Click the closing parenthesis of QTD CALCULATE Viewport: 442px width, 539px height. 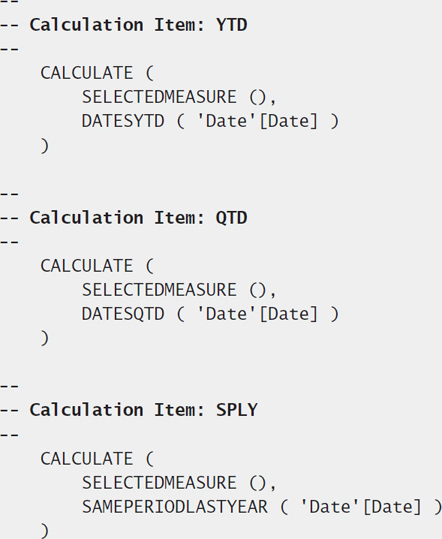pos(45,339)
